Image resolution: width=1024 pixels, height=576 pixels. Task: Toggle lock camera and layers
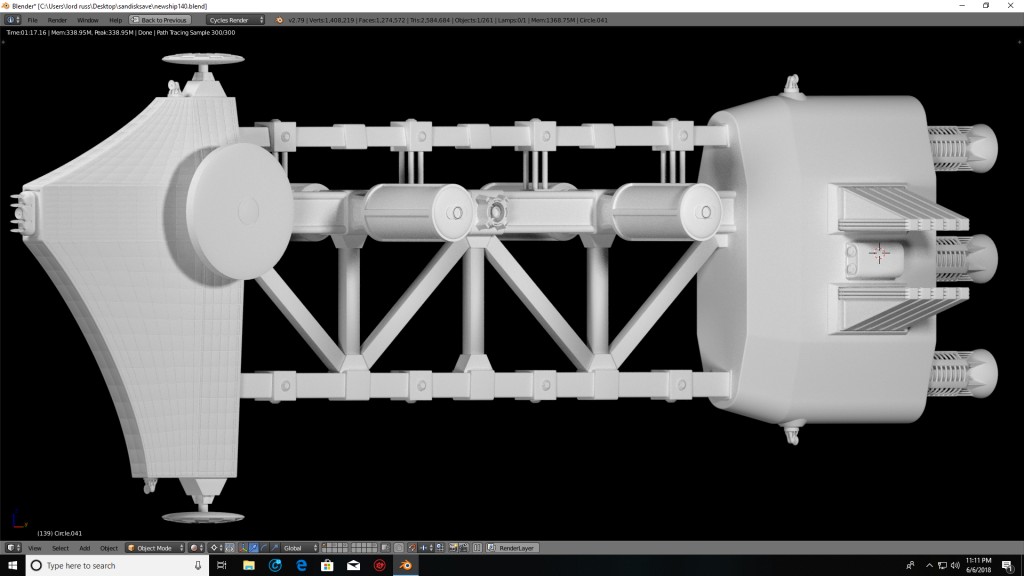[399, 548]
